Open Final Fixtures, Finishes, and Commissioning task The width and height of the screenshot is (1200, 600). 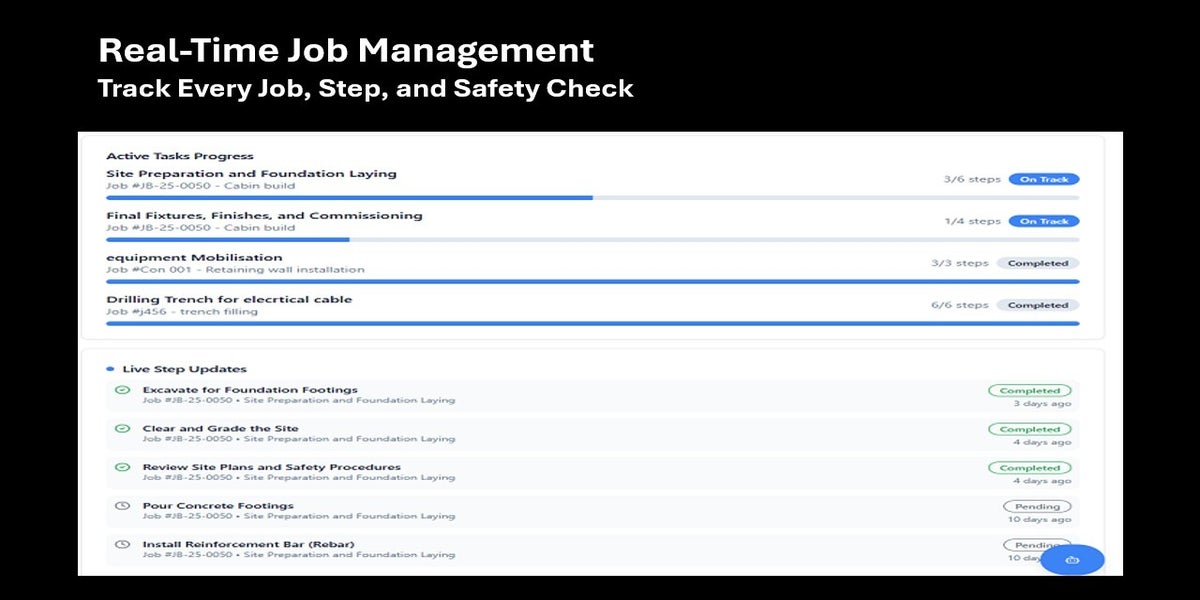[264, 216]
